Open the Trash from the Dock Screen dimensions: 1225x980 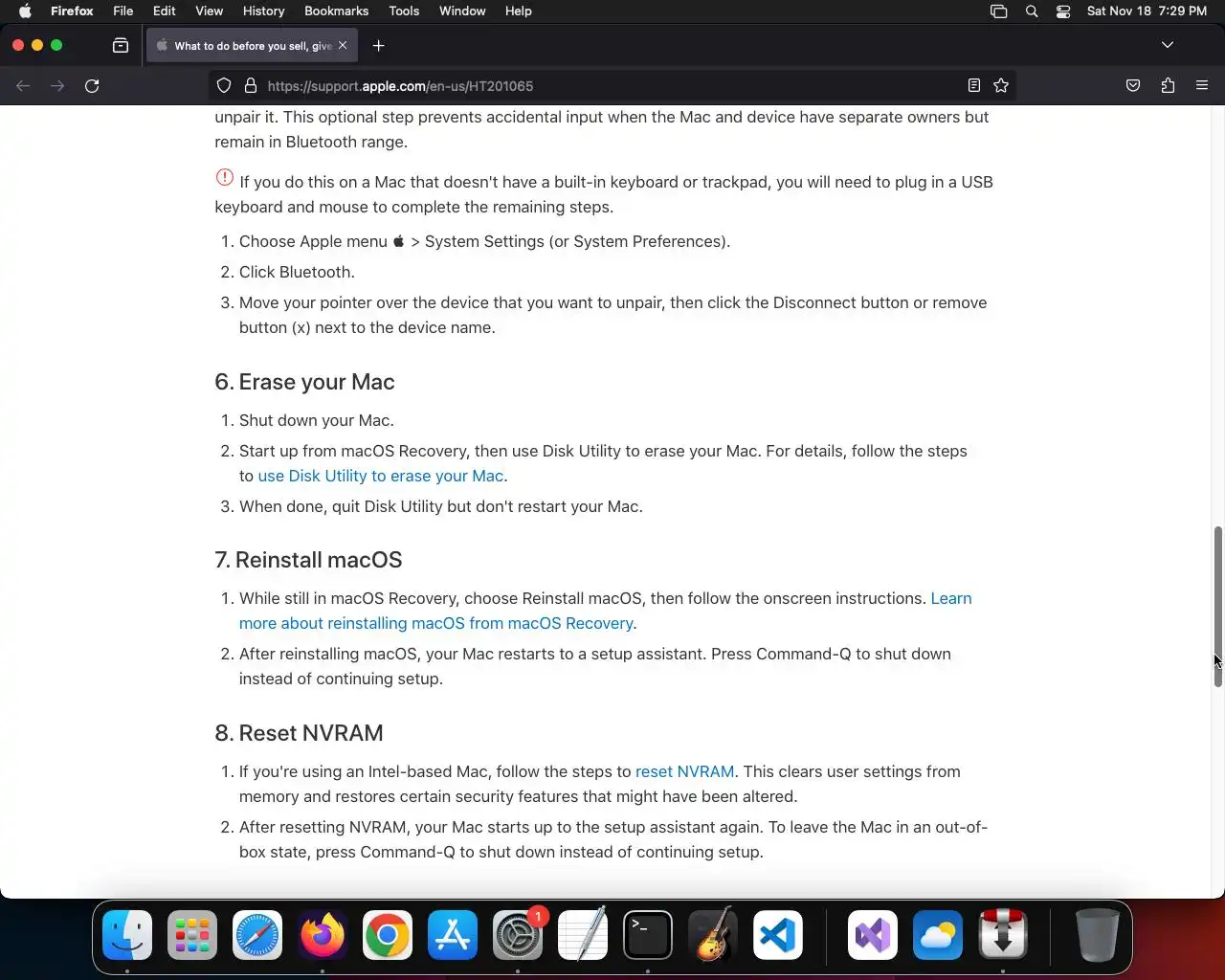(1097, 935)
